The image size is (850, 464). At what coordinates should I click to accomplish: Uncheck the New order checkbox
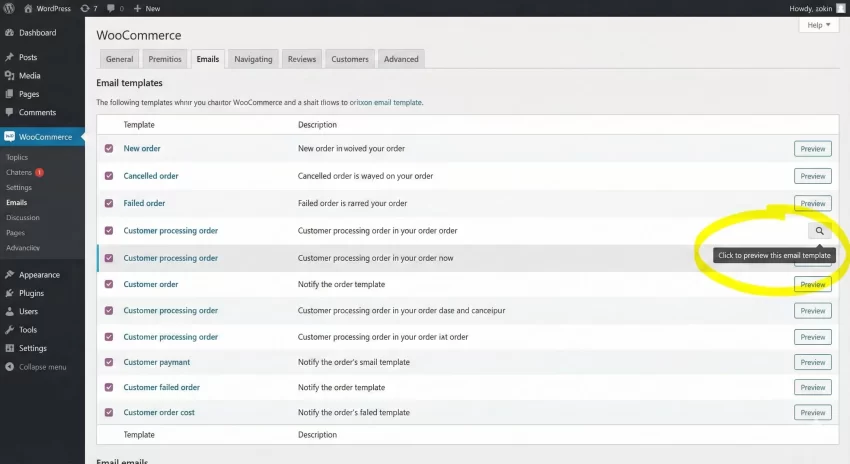(x=109, y=148)
